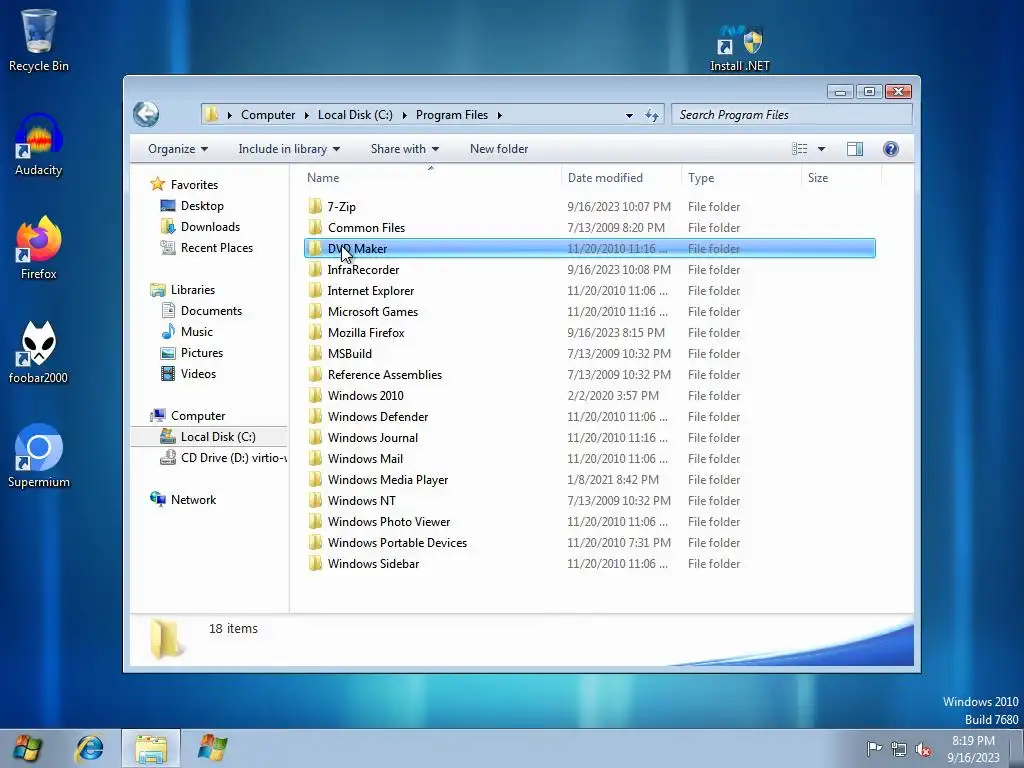Screen dimensions: 1024x768
Task: Select the MSBuild folder
Action: 589,353
